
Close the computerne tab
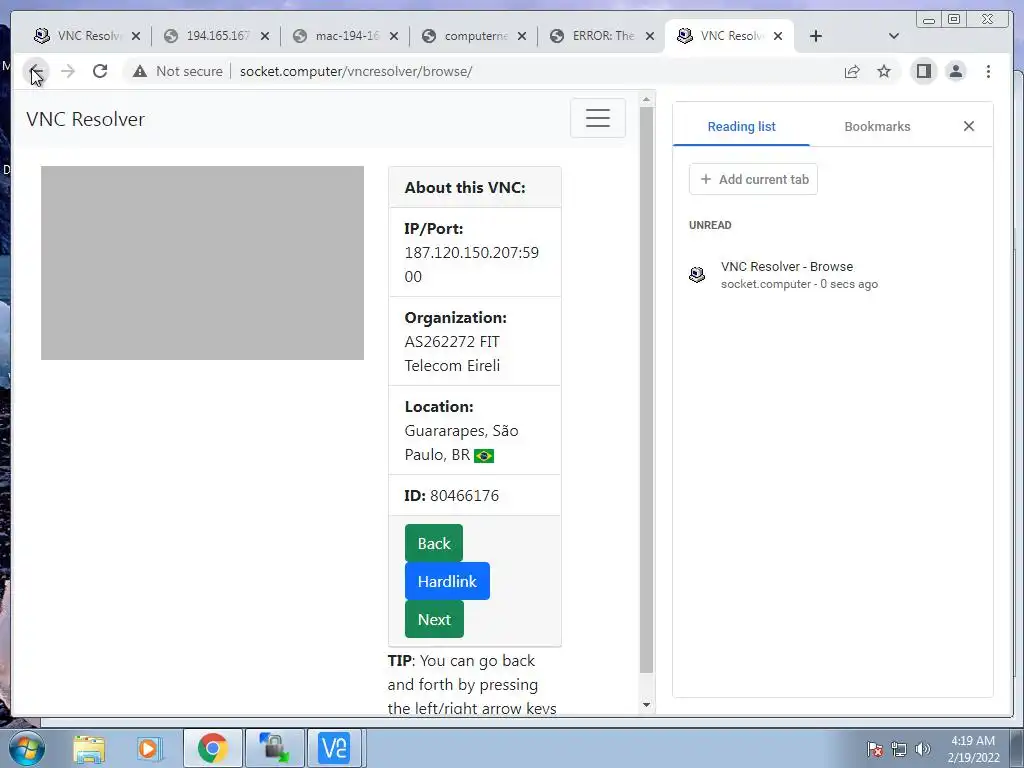pos(522,36)
